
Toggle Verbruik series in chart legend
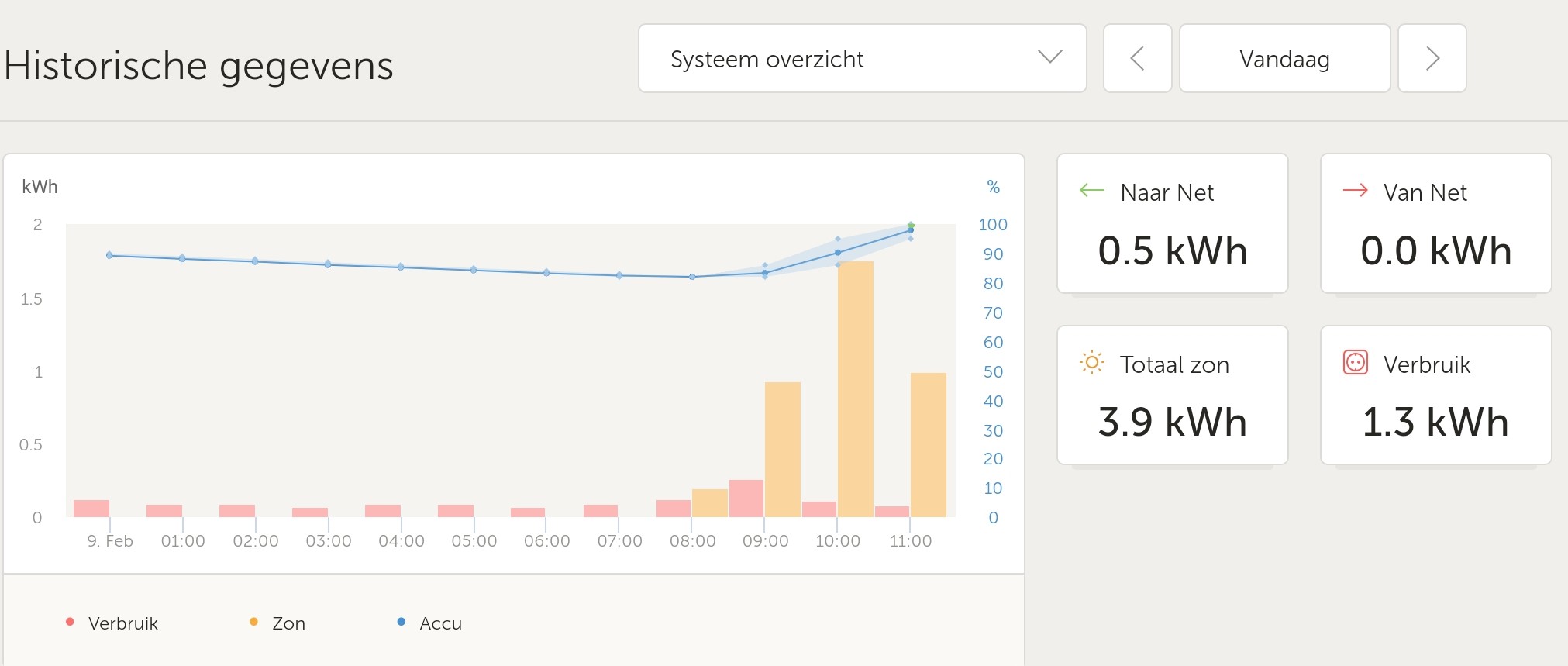click(122, 623)
